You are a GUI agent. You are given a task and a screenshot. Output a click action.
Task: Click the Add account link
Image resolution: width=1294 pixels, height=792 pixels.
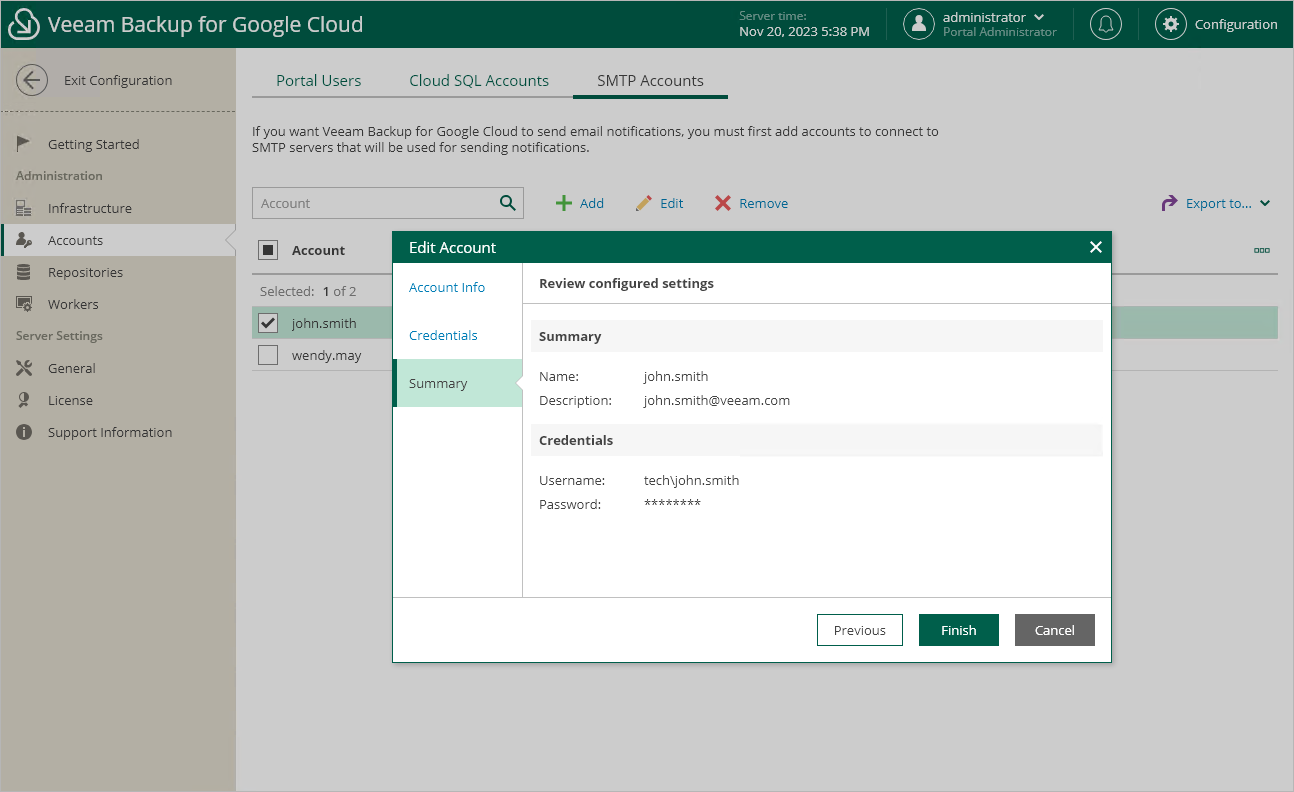[592, 203]
